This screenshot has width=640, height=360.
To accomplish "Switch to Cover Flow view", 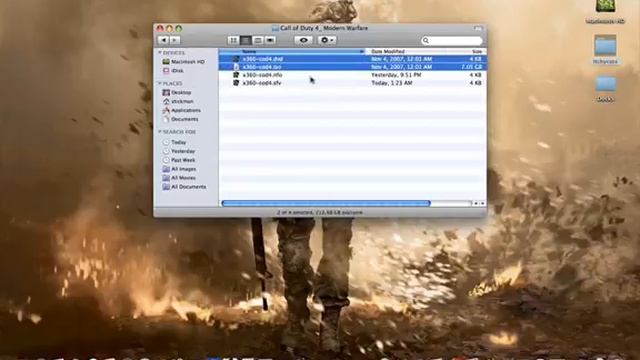I will pos(270,40).
